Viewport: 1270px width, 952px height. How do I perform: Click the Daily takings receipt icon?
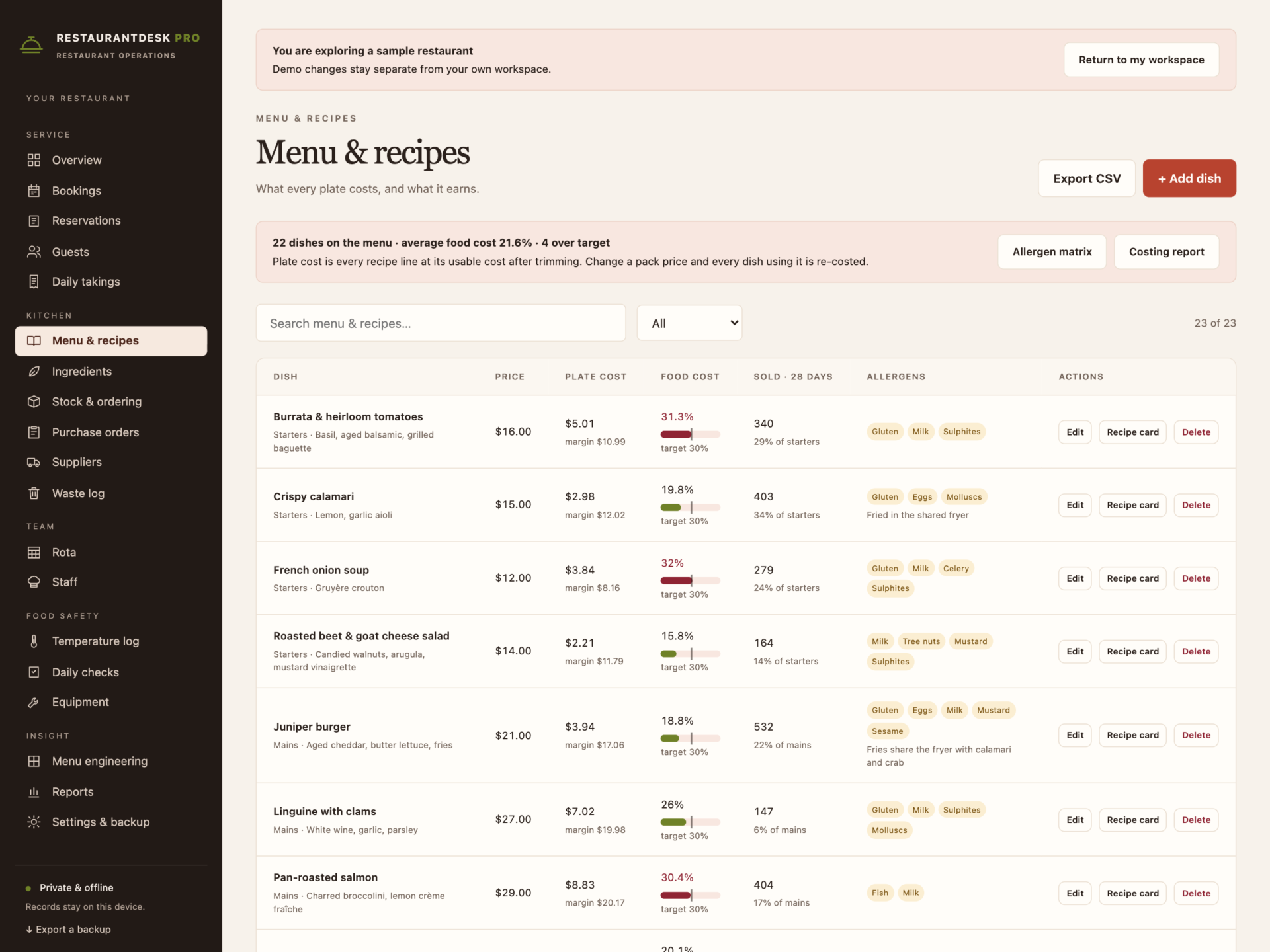pyautogui.click(x=34, y=282)
